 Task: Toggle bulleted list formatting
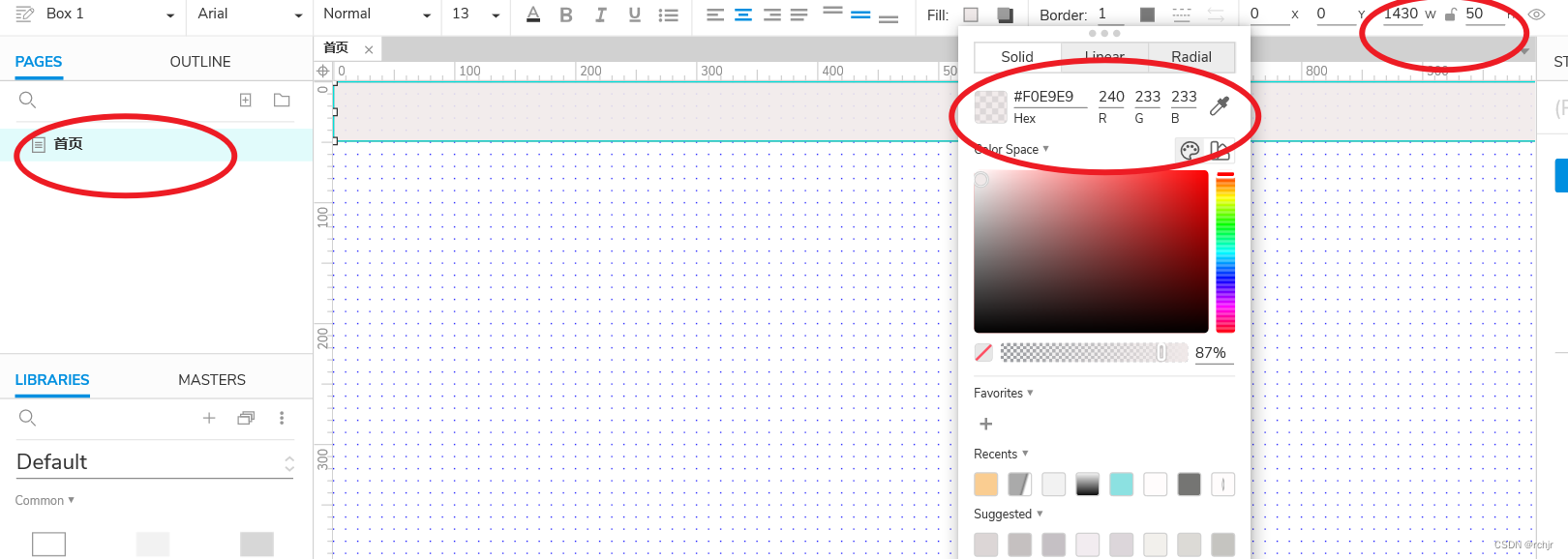(x=668, y=15)
